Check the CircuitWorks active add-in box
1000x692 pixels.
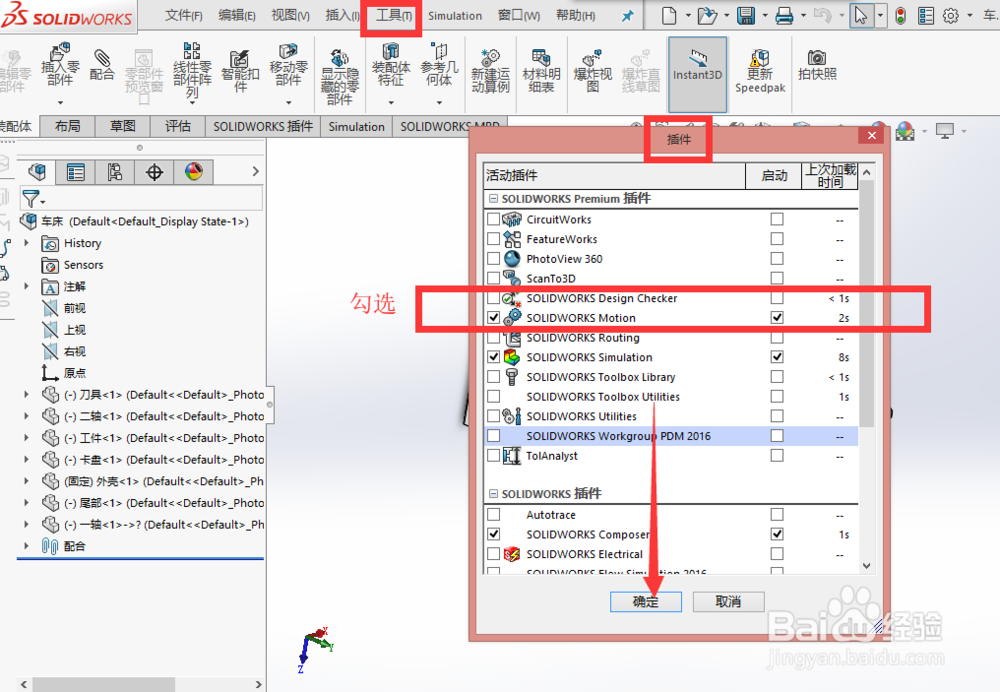(x=493, y=219)
